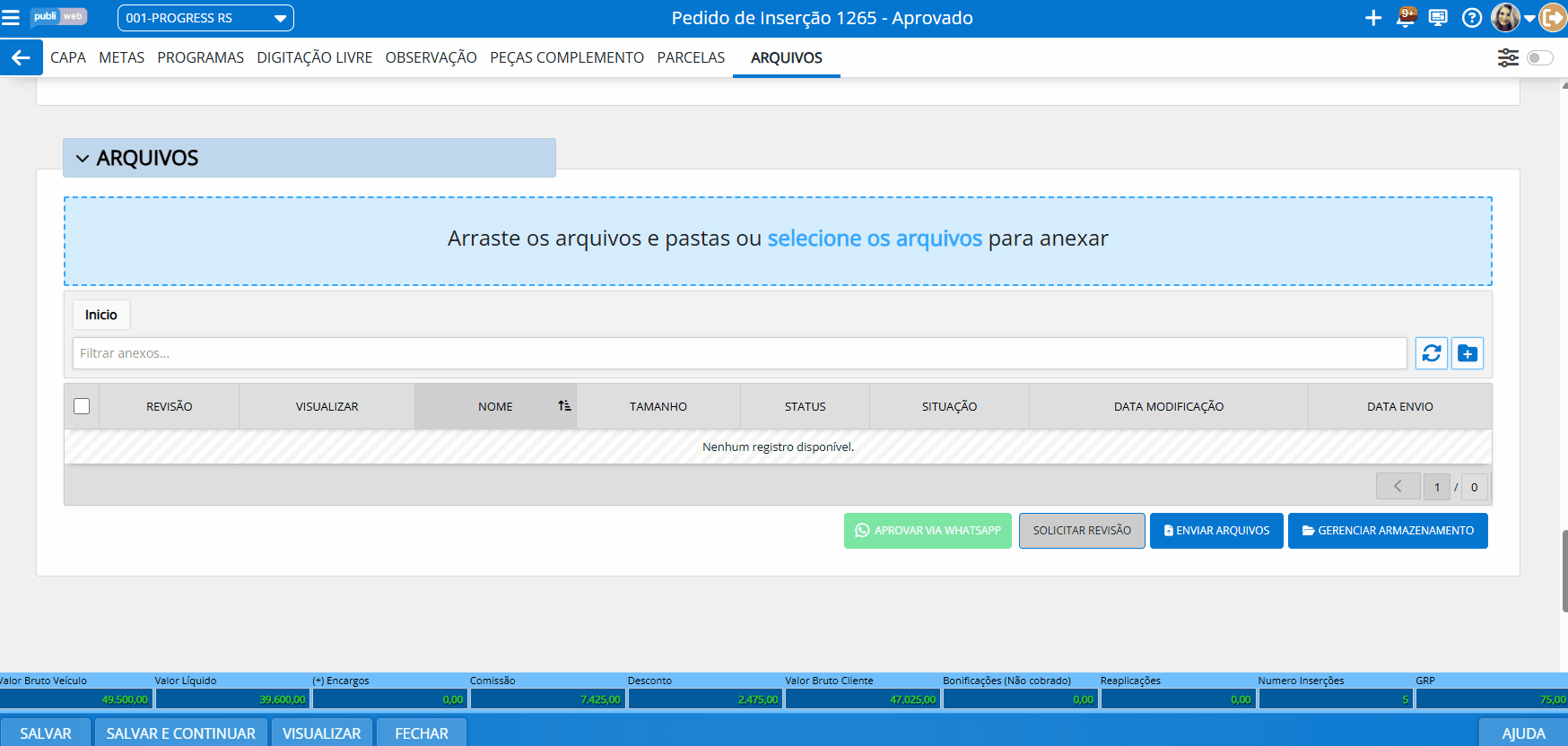The image size is (1568, 746).
Task: Switch to the PARCELAS tab
Action: [x=691, y=57]
